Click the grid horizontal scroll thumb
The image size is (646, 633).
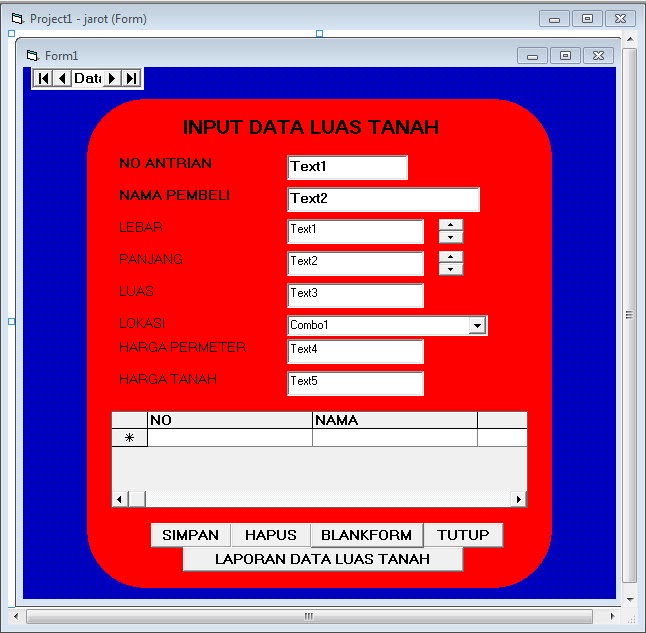pos(137,499)
